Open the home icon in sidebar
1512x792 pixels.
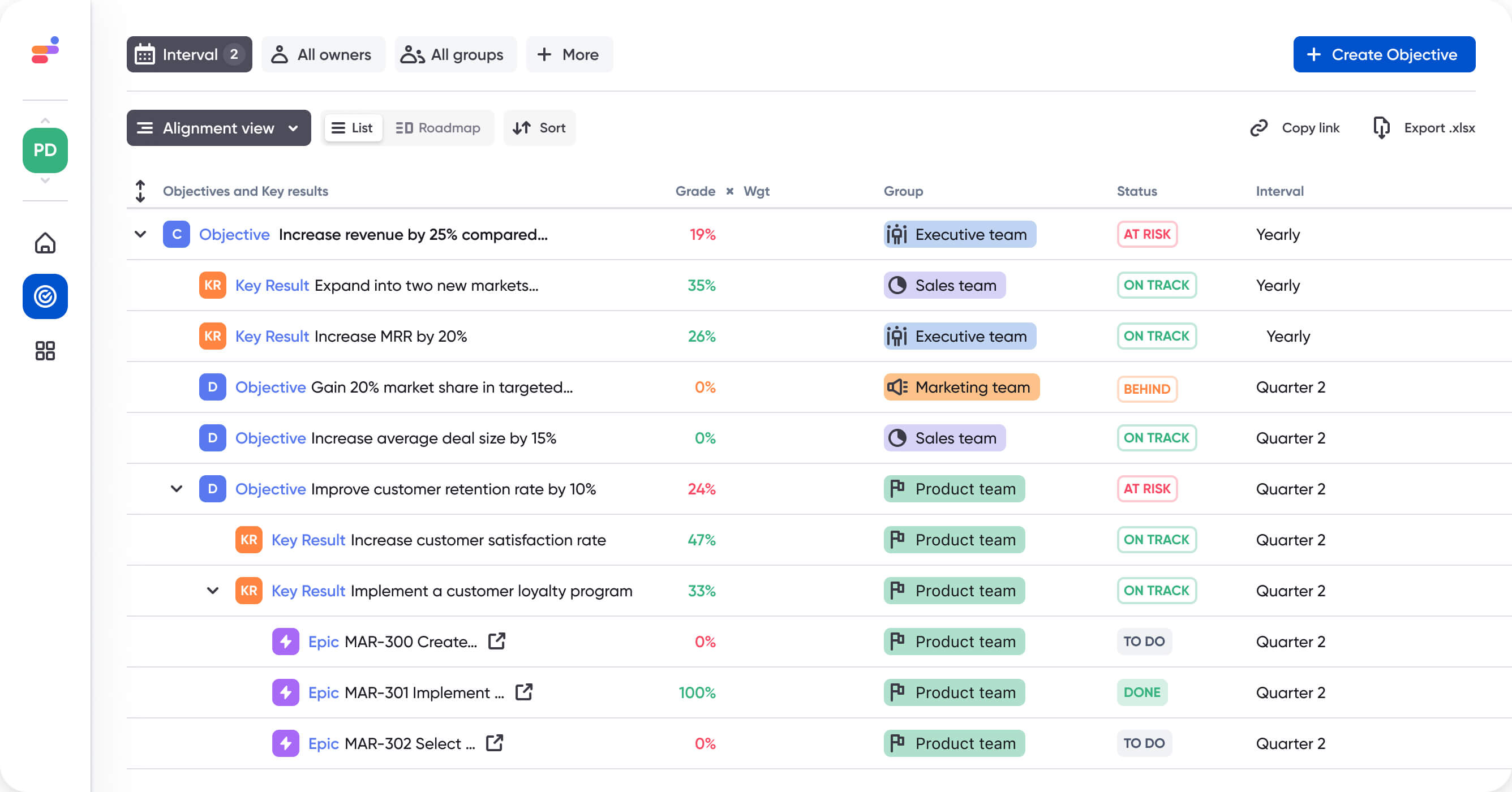click(x=45, y=242)
